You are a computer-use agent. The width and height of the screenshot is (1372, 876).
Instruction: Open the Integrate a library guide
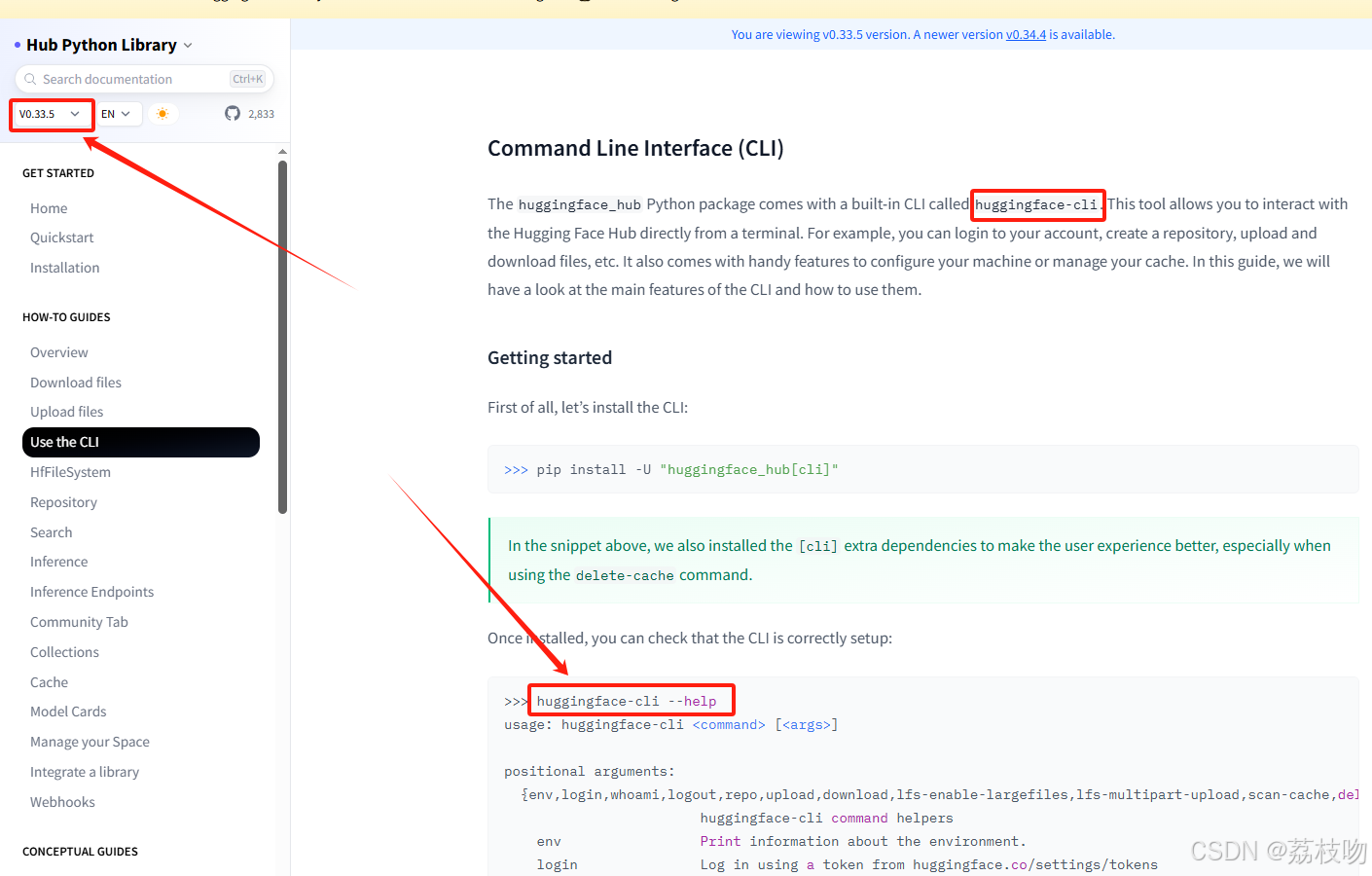click(85, 772)
